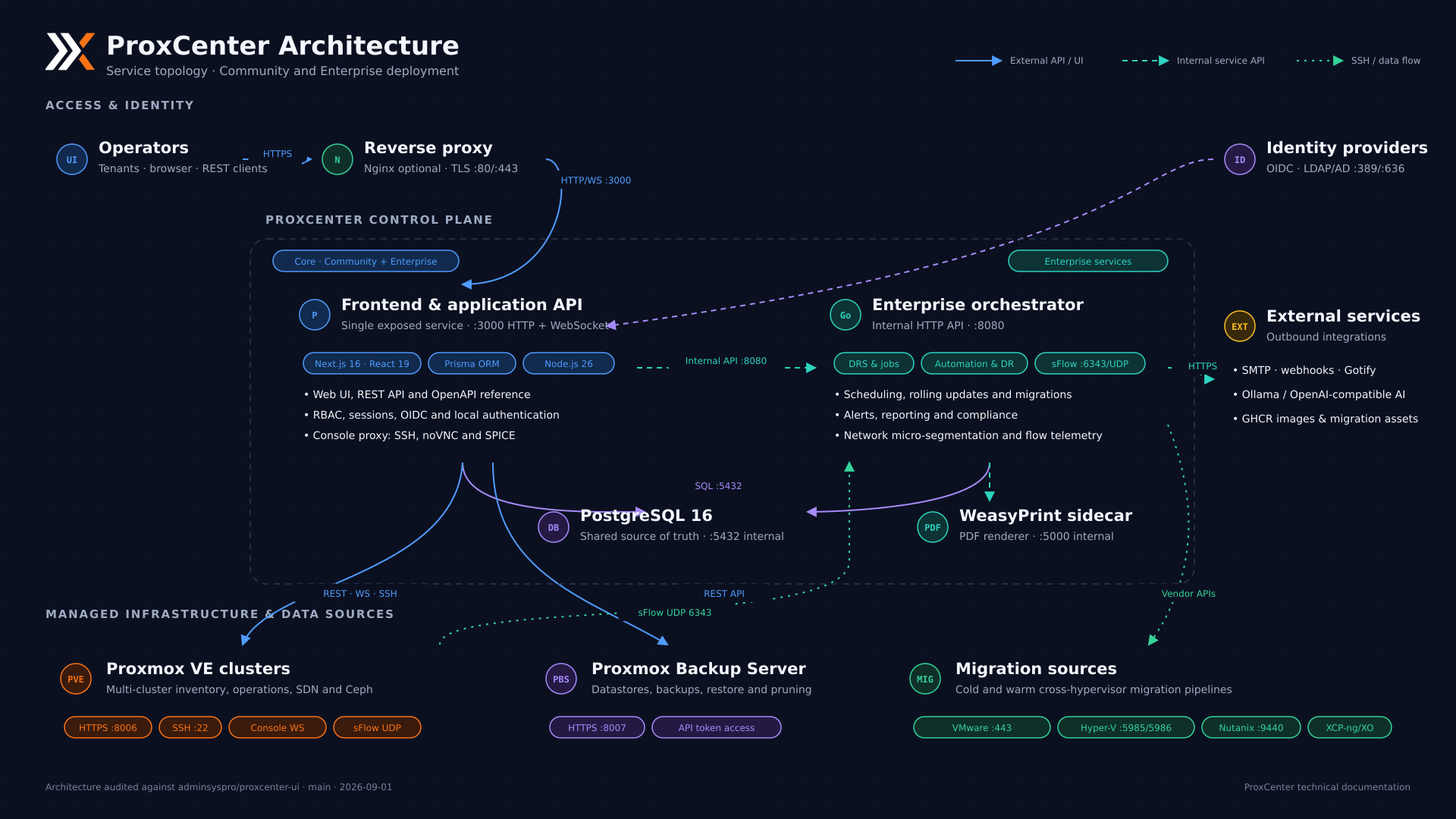Click the Go Enterprise orchestrator icon

coord(846,315)
